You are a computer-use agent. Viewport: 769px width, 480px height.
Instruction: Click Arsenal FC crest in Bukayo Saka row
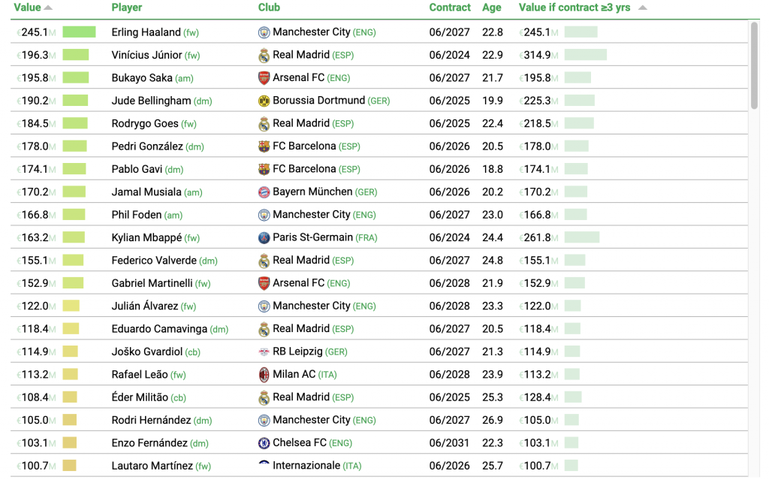click(264, 78)
